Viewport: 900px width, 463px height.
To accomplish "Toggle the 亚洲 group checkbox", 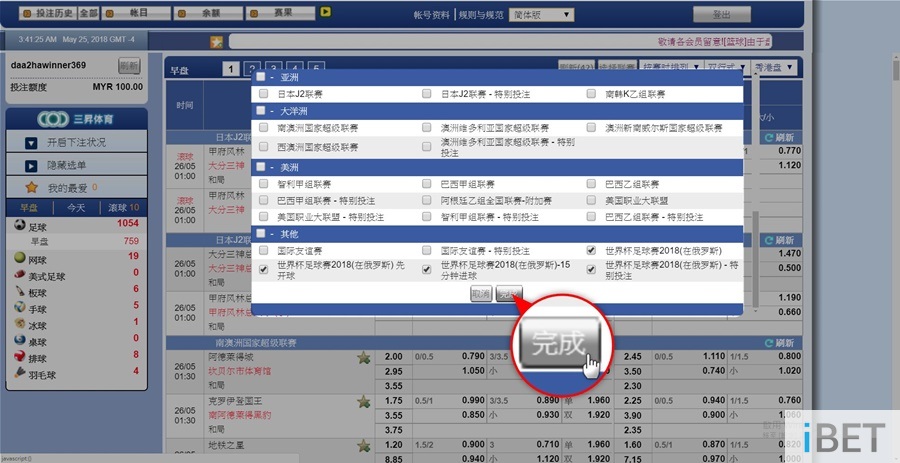I will coord(261,77).
